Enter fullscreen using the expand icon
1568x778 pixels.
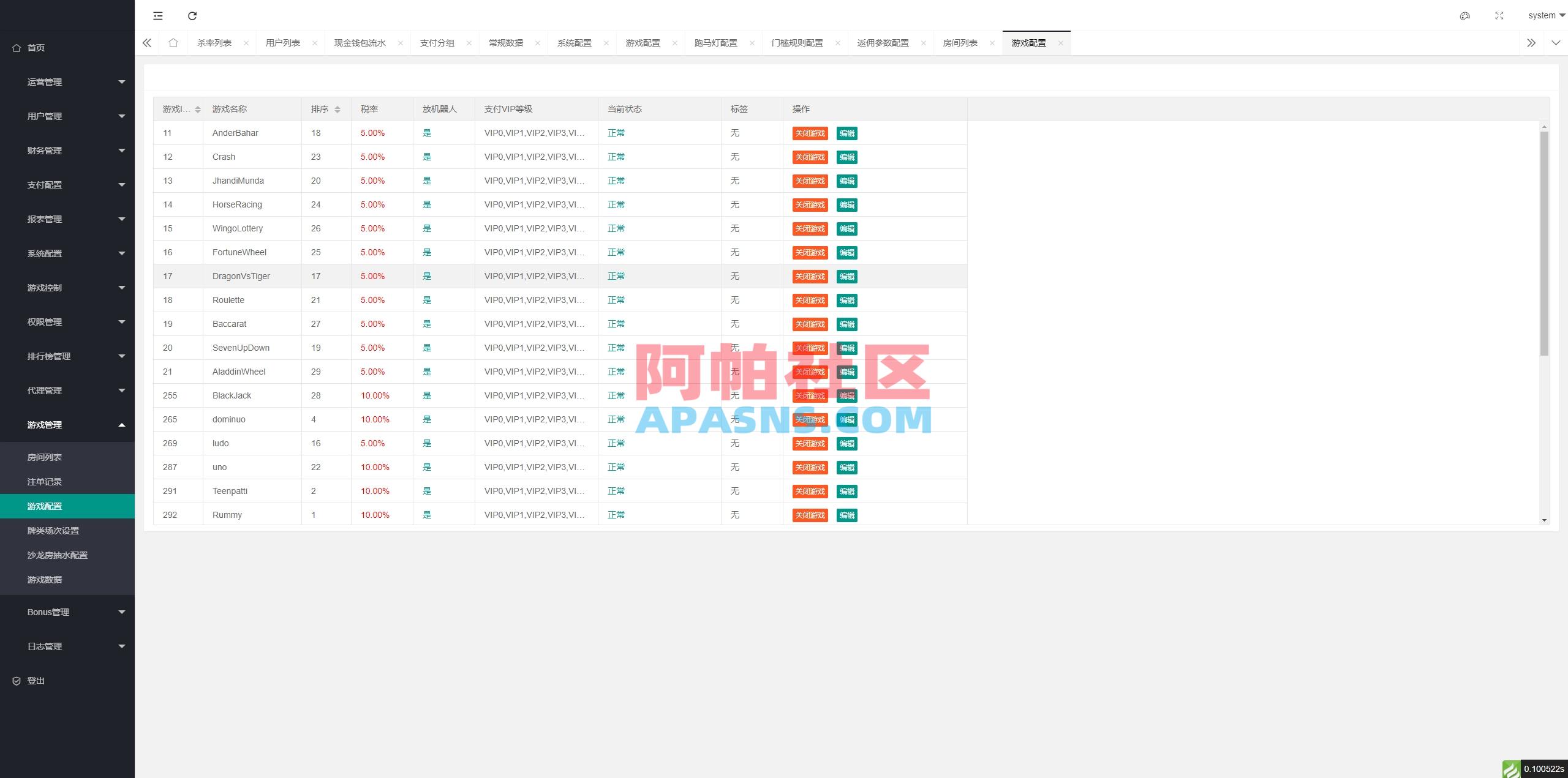tap(1499, 15)
